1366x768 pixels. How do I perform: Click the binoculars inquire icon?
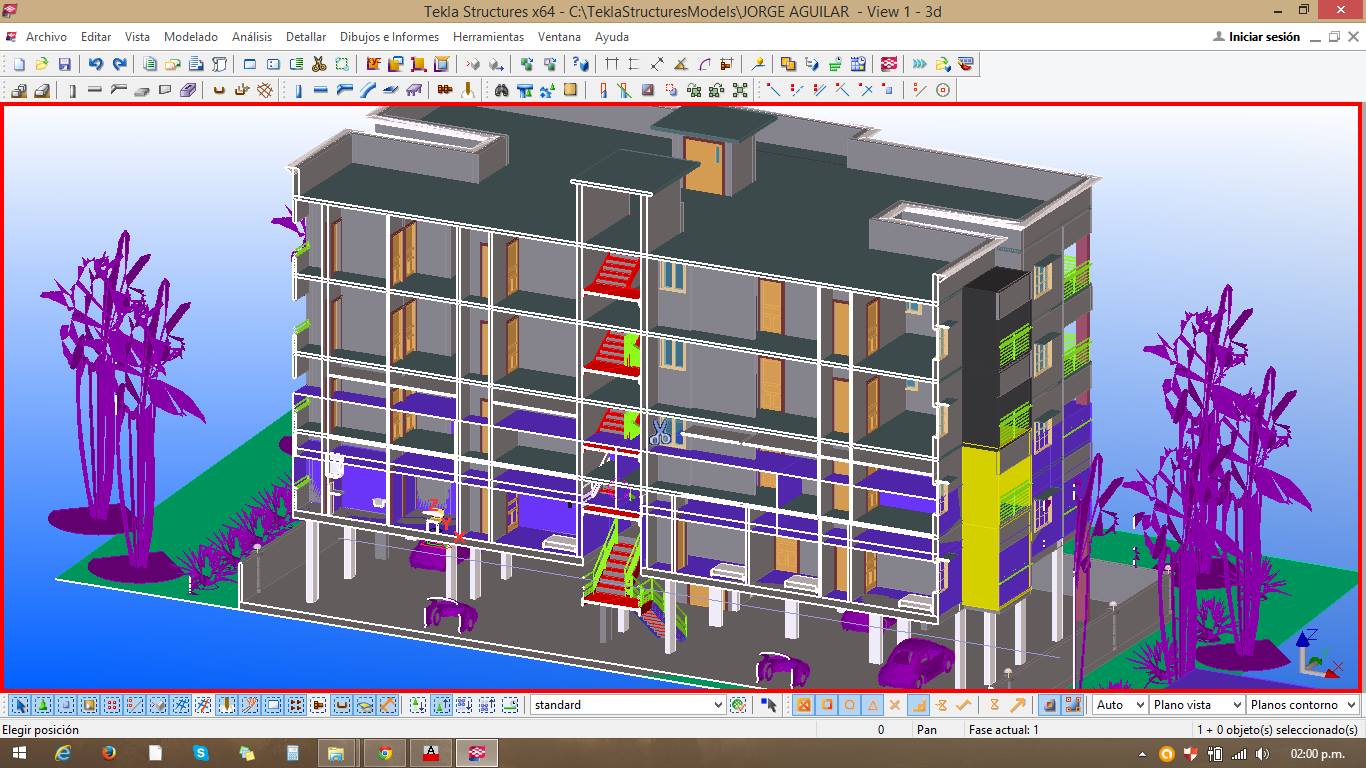coord(501,90)
